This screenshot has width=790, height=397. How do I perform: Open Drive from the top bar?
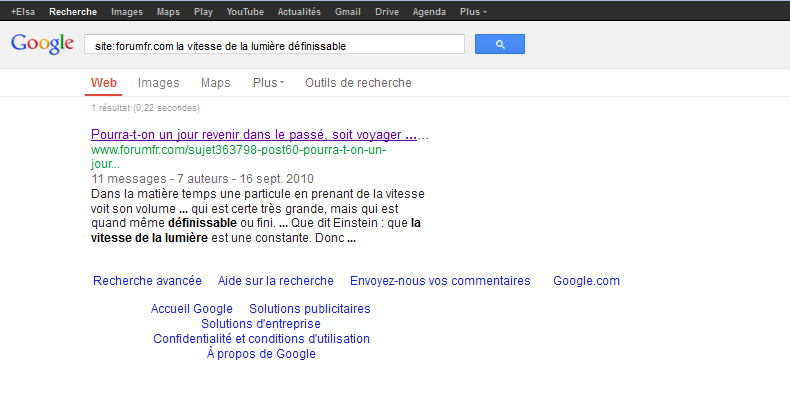[387, 12]
